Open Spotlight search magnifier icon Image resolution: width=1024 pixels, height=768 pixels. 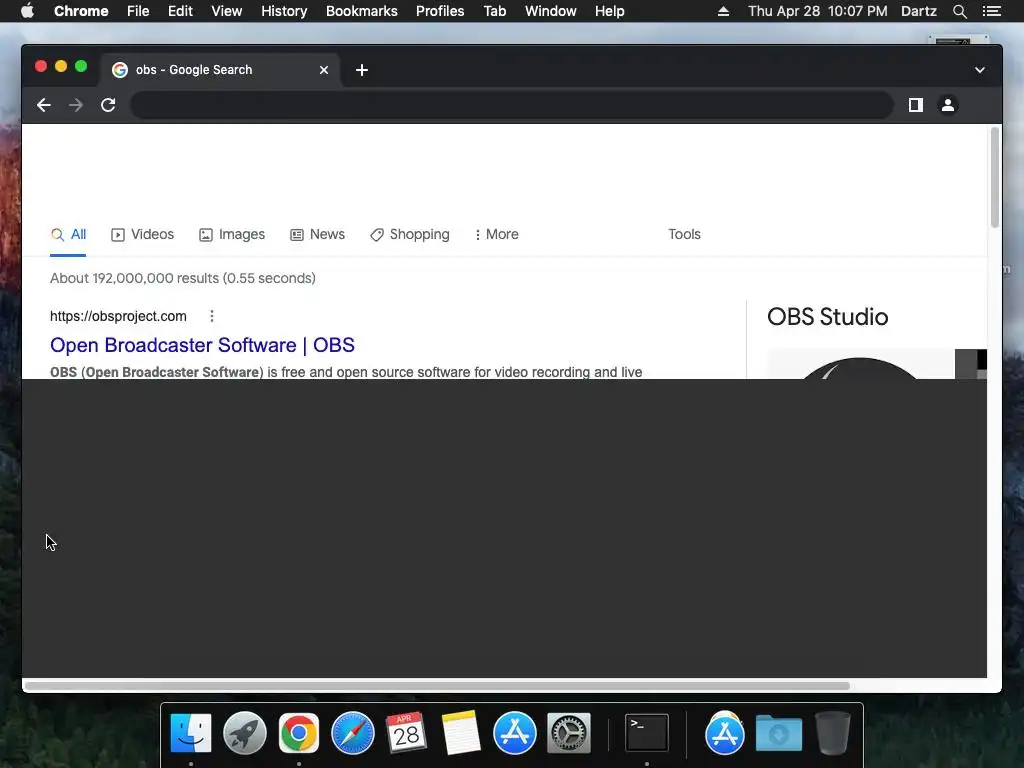(x=959, y=11)
